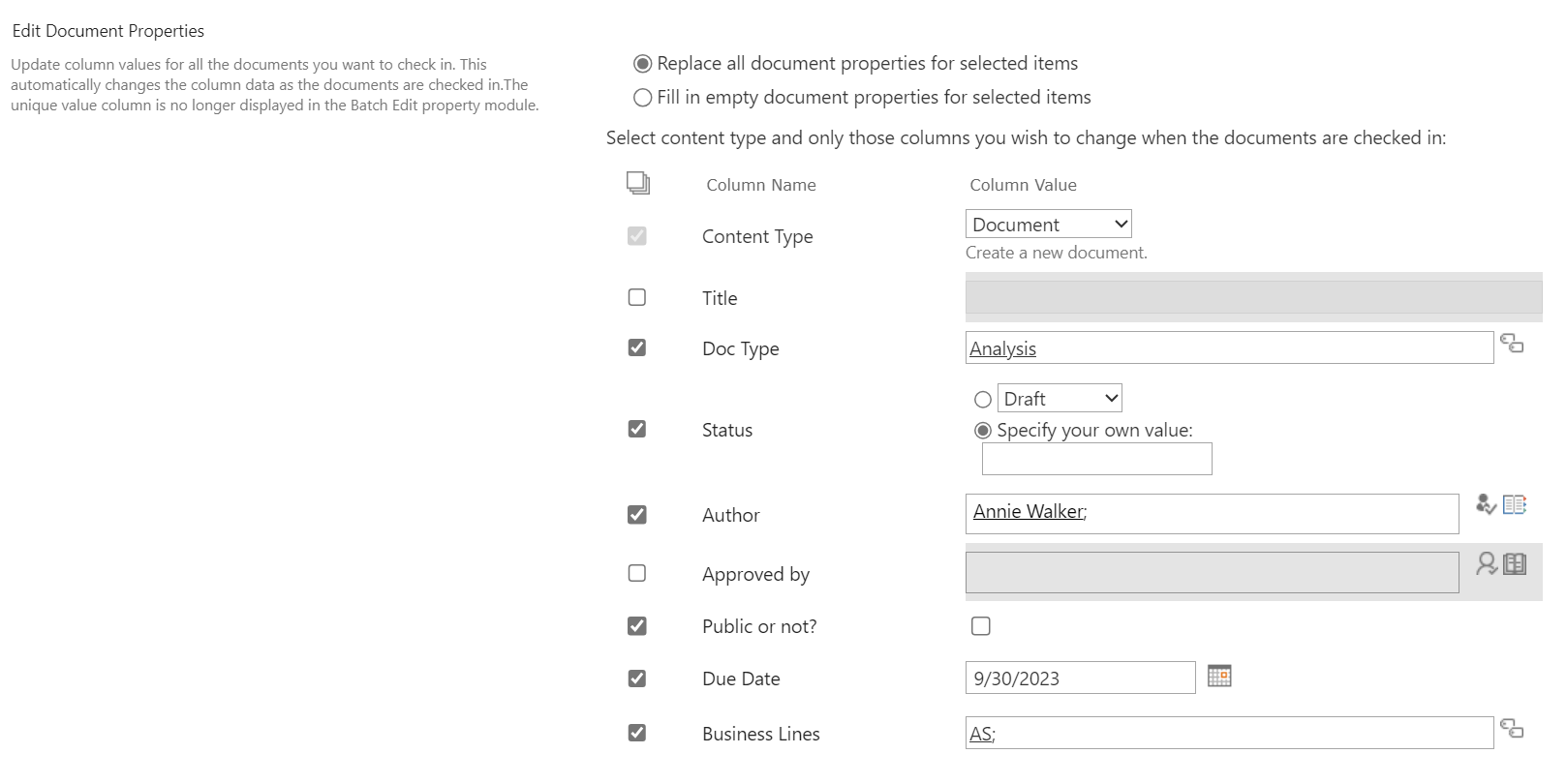
Task: Untick the Doc Type column checkbox
Action: pyautogui.click(x=637, y=347)
